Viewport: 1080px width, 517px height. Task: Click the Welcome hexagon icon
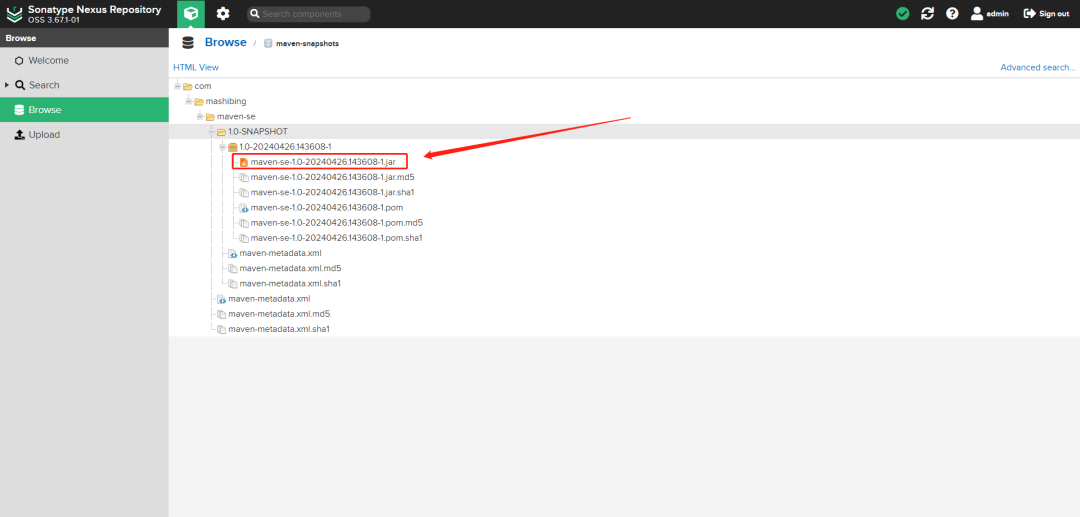pos(19,61)
